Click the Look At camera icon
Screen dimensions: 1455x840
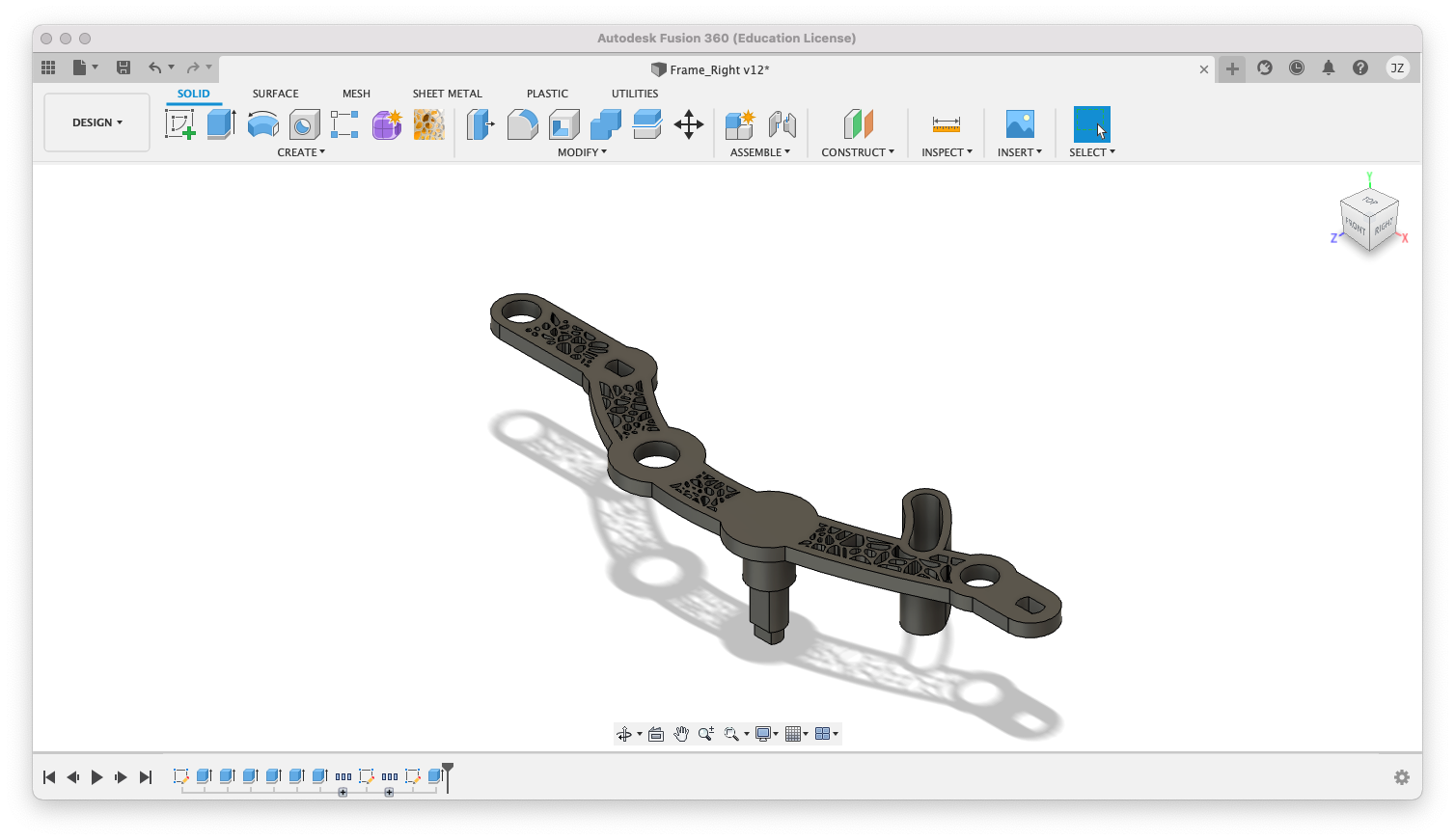coord(656,734)
